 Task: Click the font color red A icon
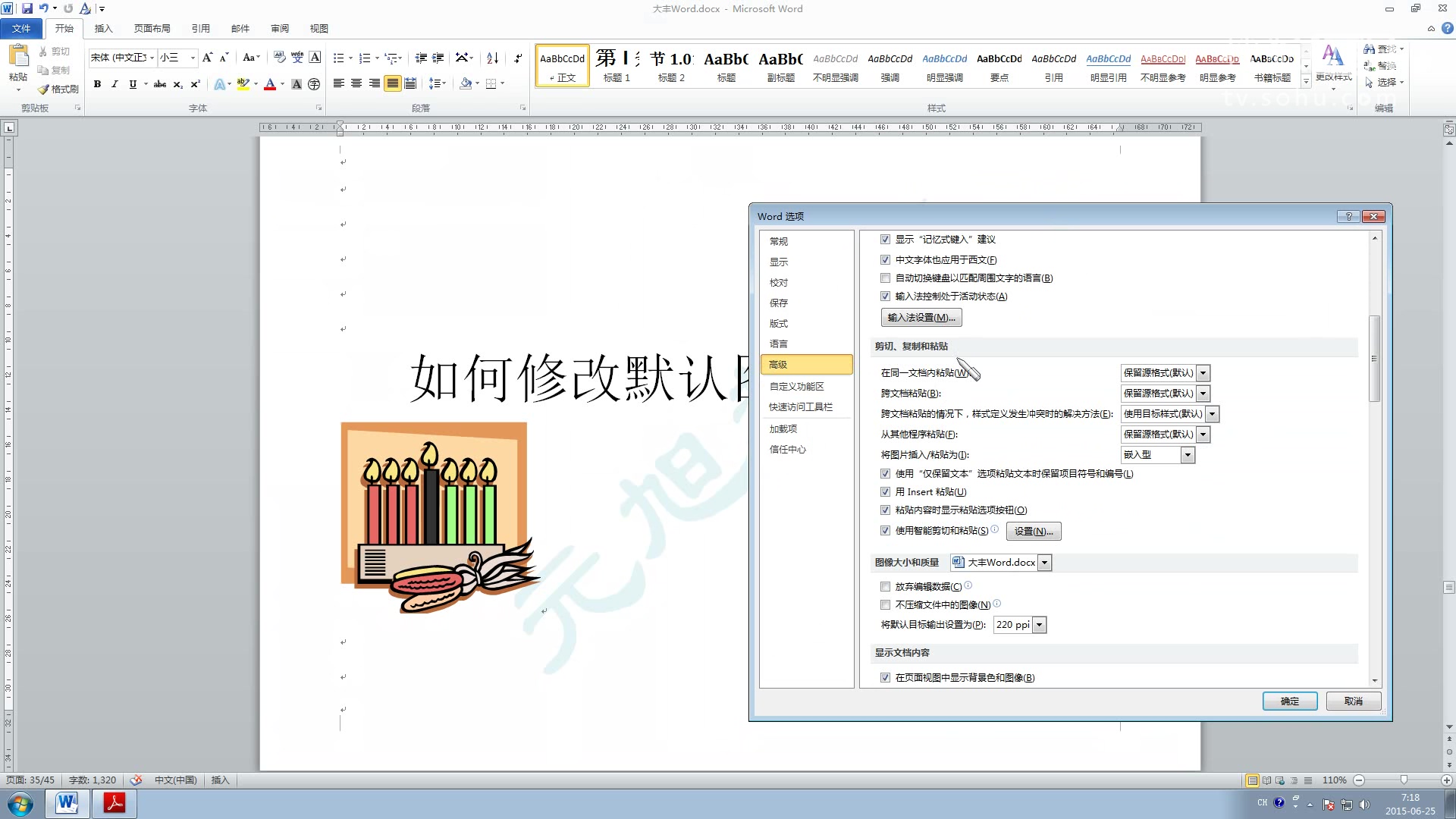tap(270, 84)
